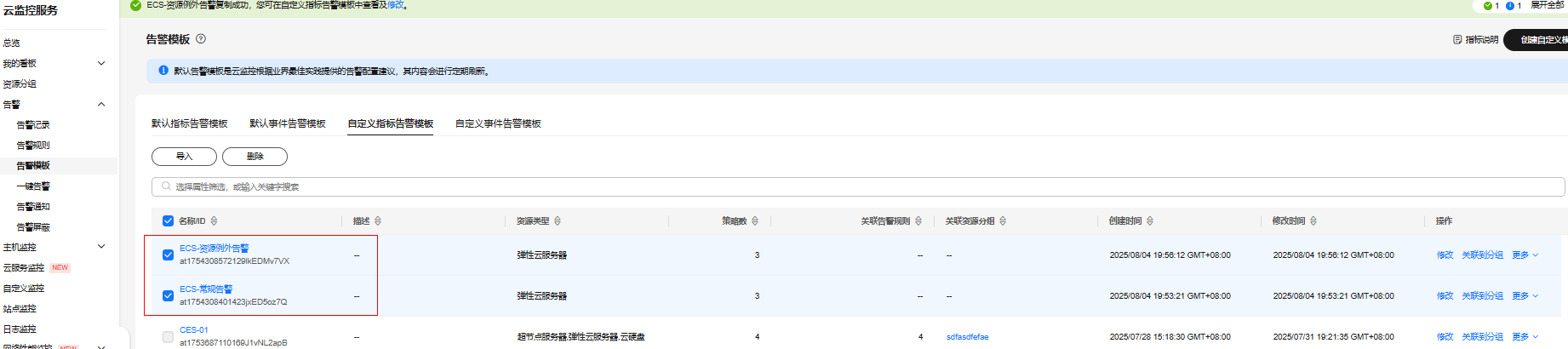This screenshot has width=1568, height=349.
Task: Sort by 资源类型 column sort icon
Action: (x=558, y=221)
